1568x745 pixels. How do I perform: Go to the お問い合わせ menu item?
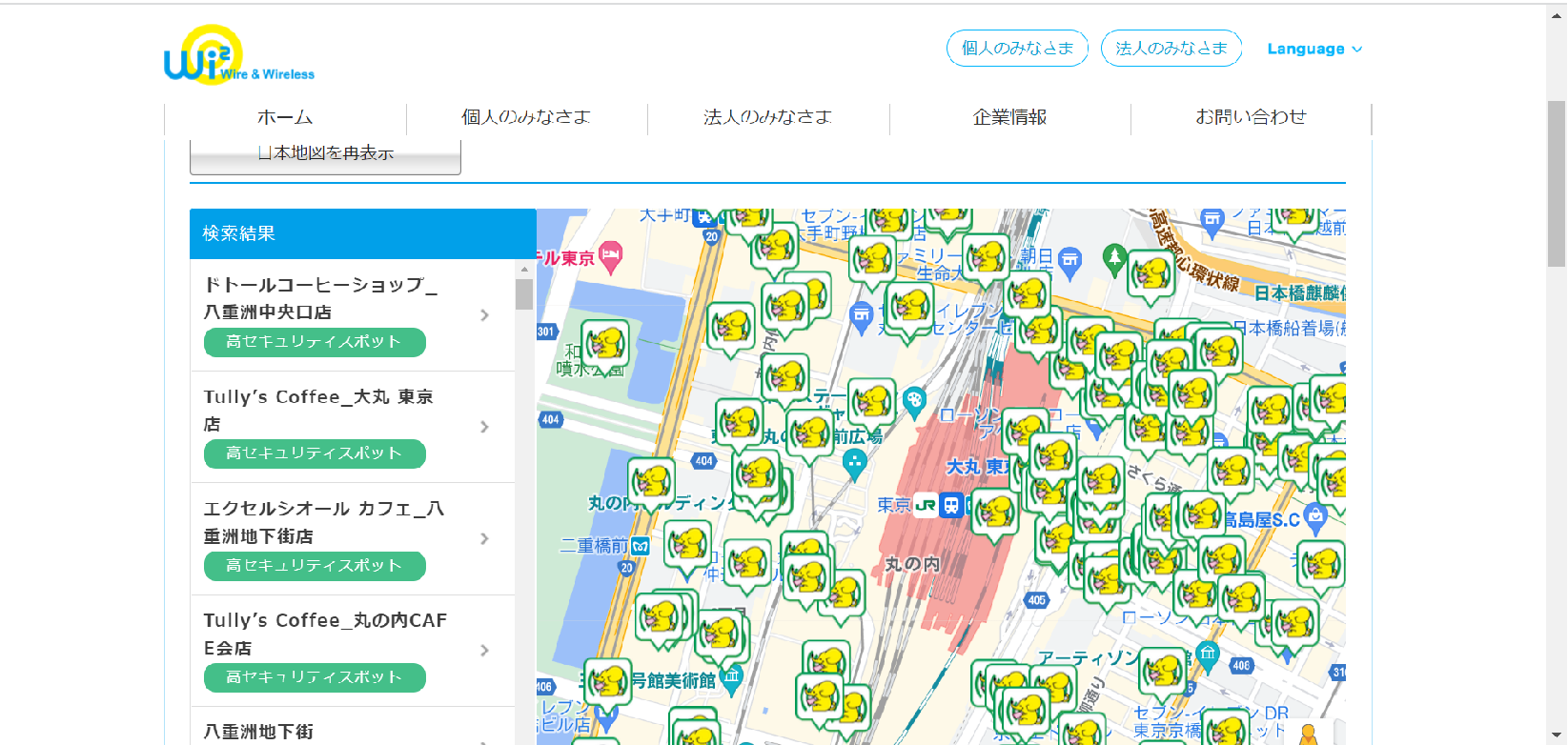click(1251, 117)
